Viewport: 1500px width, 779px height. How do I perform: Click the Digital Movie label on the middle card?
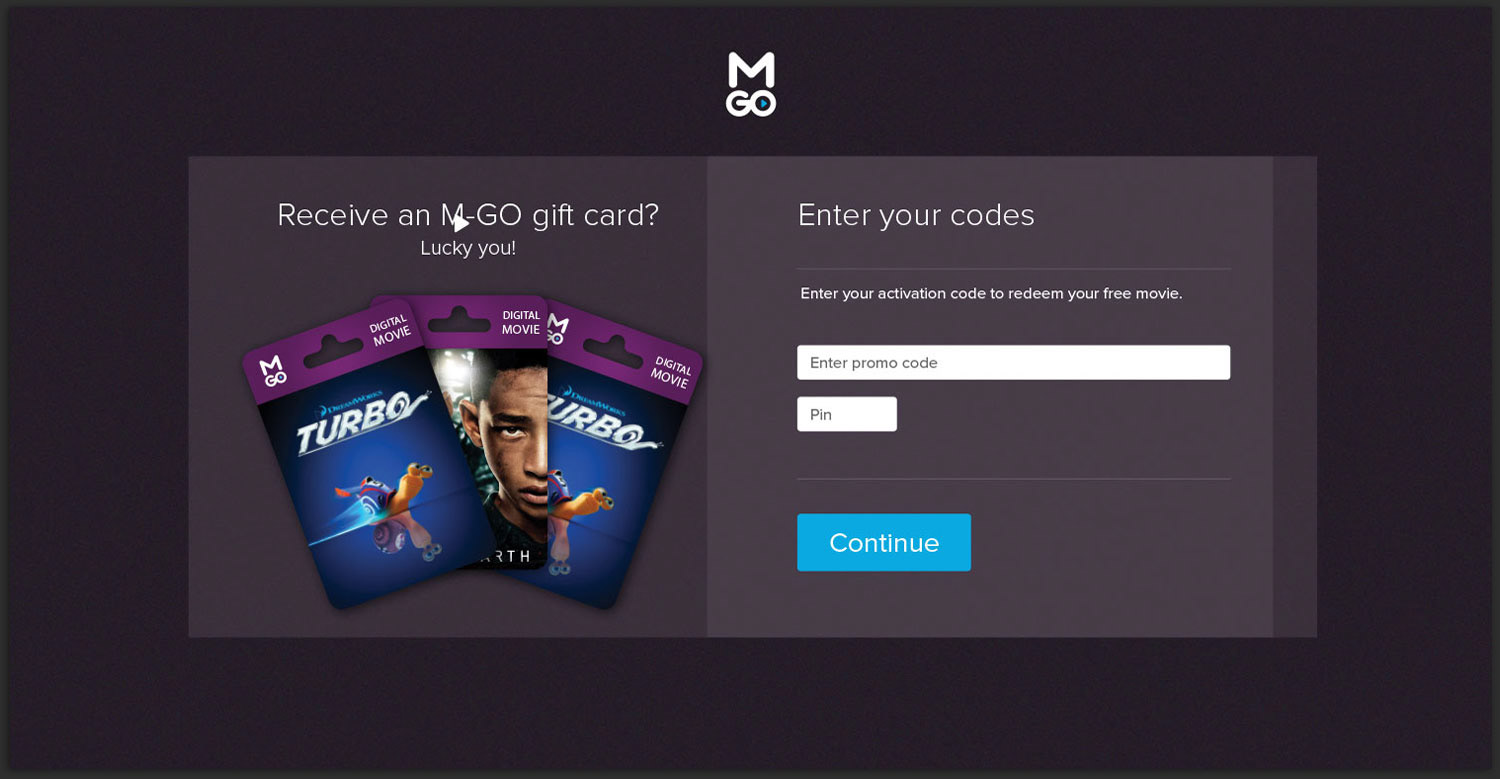(x=521, y=322)
